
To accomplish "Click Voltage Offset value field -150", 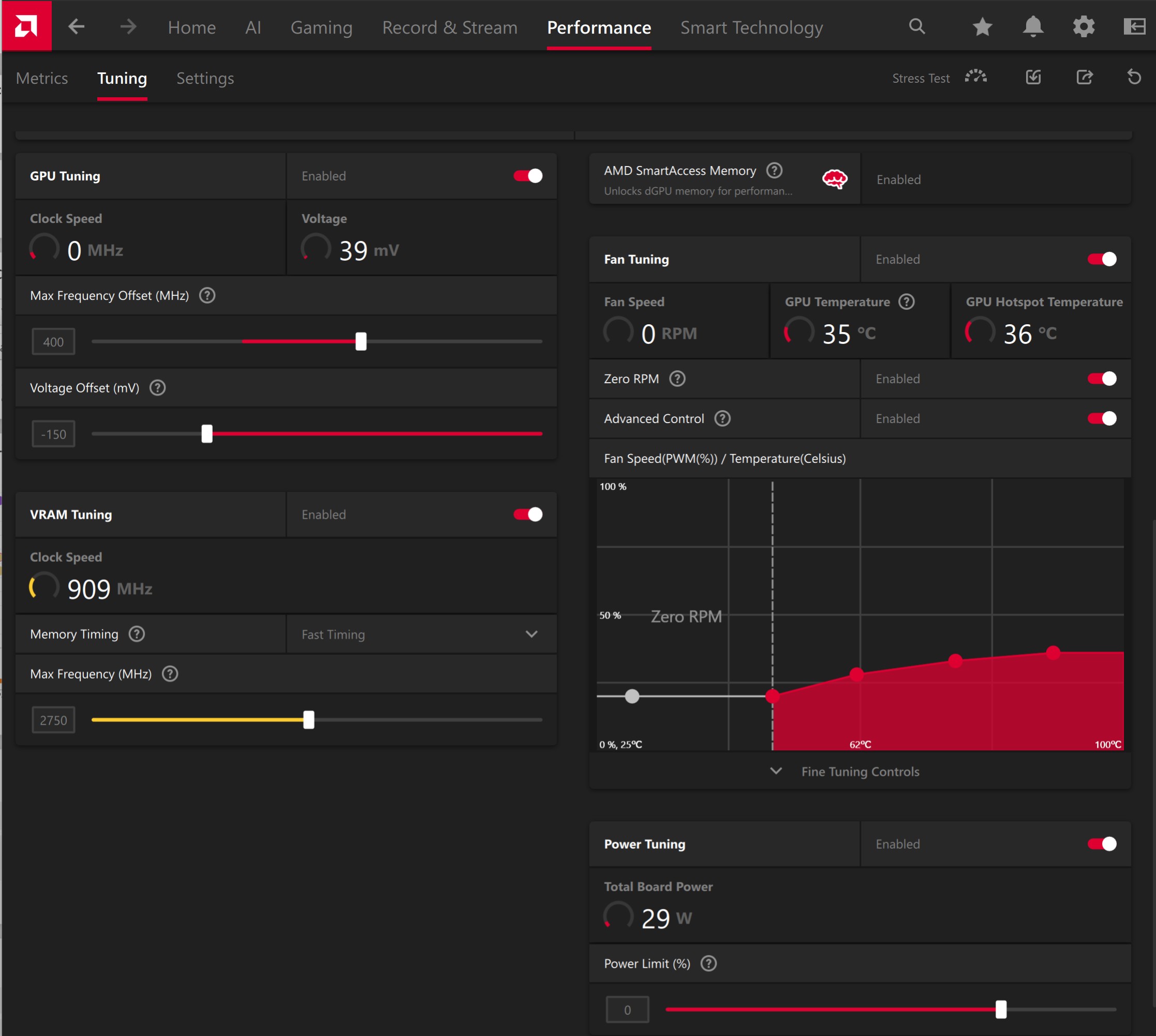I will click(53, 434).
